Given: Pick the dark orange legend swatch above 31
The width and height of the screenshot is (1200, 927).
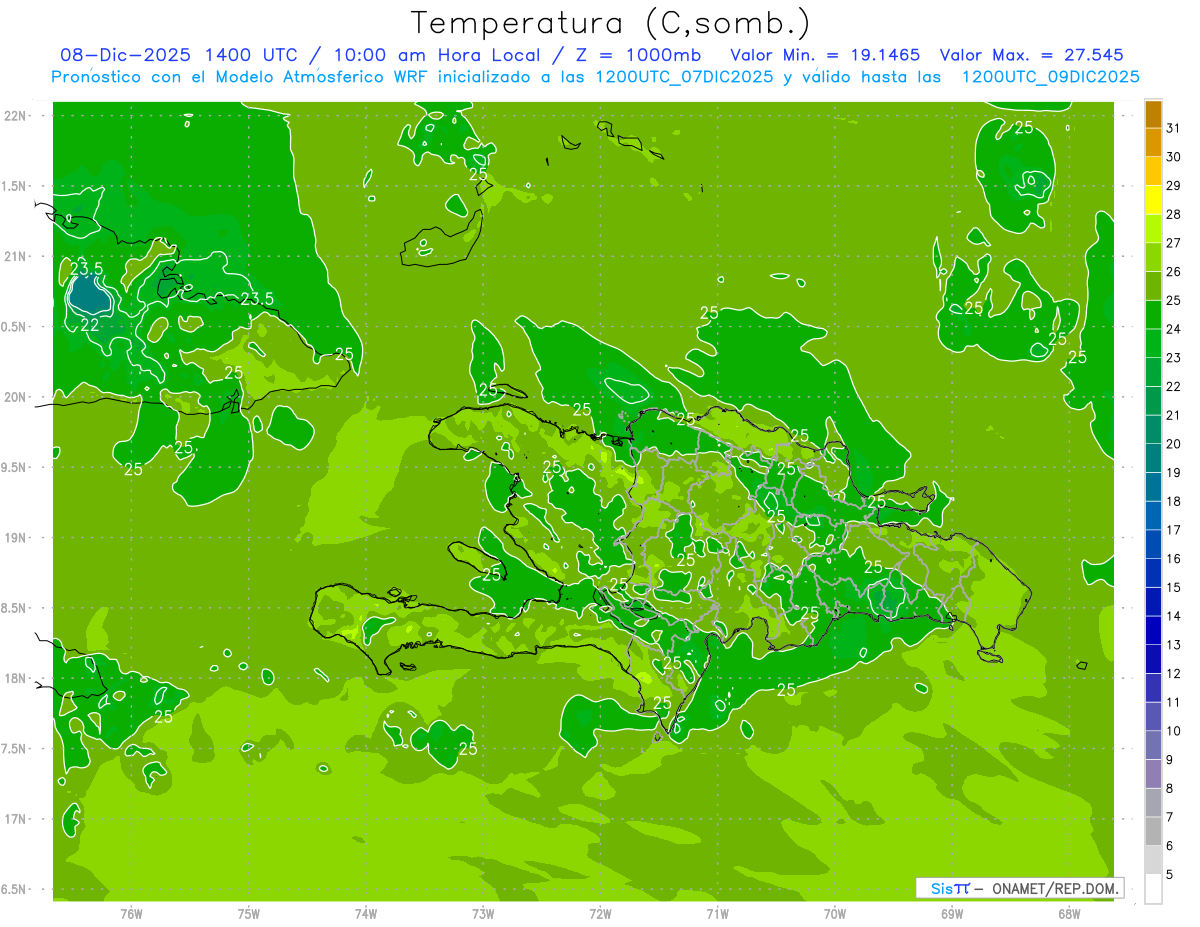Looking at the screenshot, I should [1153, 114].
